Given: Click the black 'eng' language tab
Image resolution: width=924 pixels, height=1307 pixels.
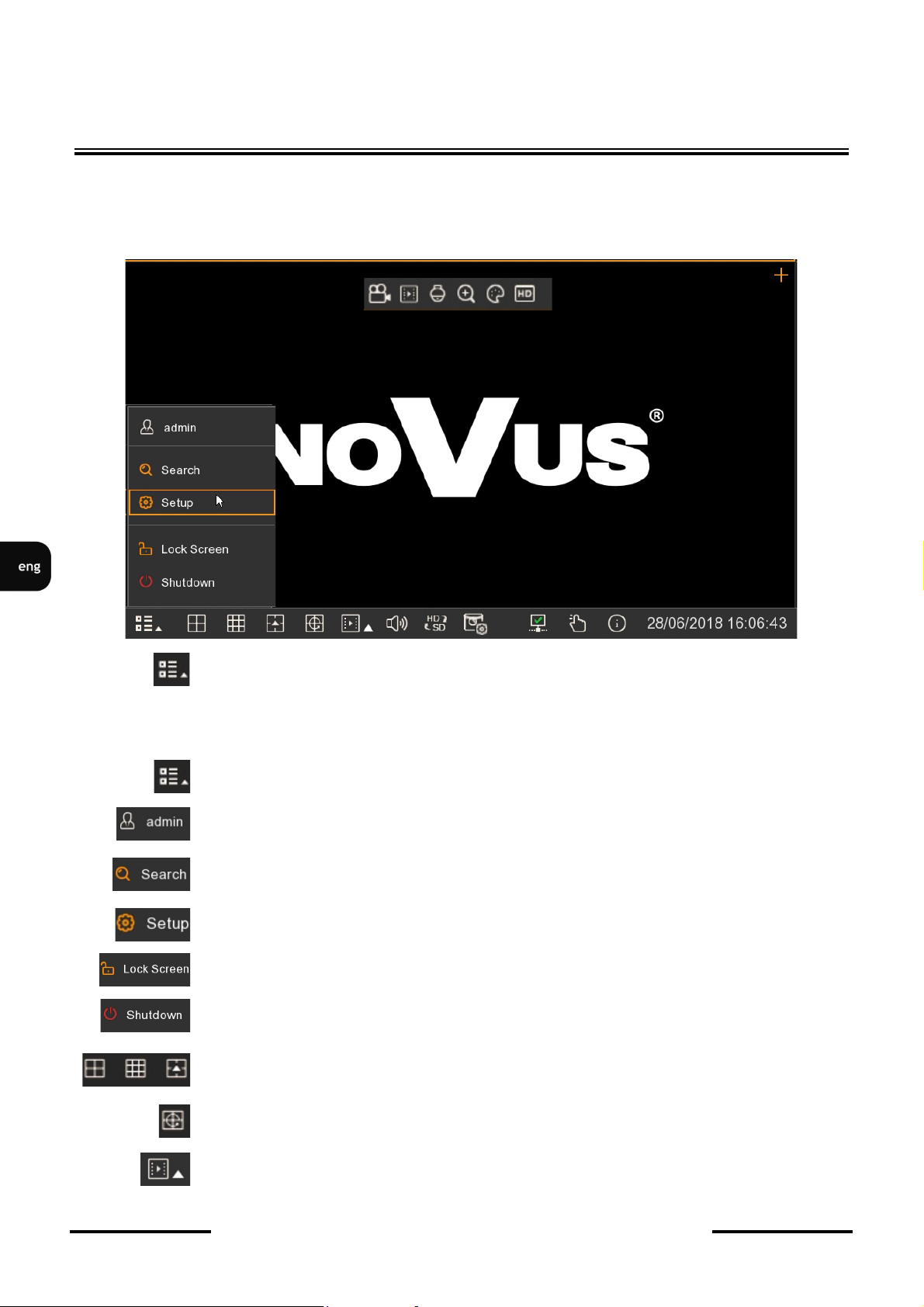Looking at the screenshot, I should coord(26,567).
